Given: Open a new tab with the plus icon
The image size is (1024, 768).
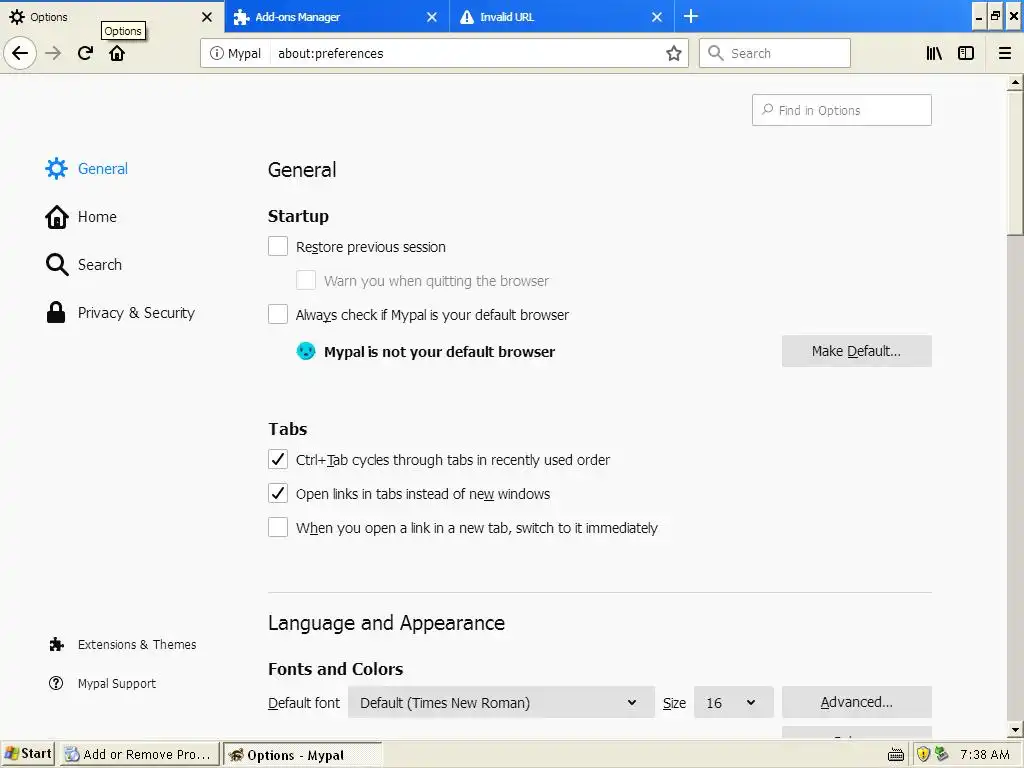Looking at the screenshot, I should pyautogui.click(x=691, y=16).
